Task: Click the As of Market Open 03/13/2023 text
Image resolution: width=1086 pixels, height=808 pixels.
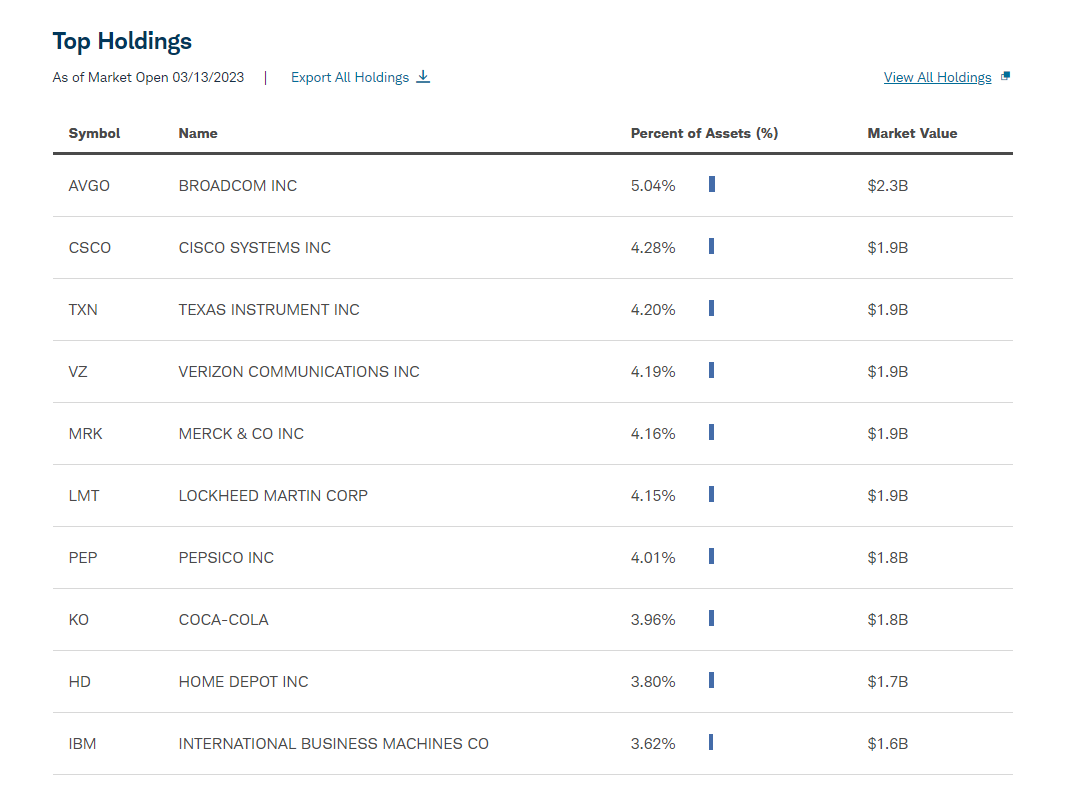Action: [148, 78]
